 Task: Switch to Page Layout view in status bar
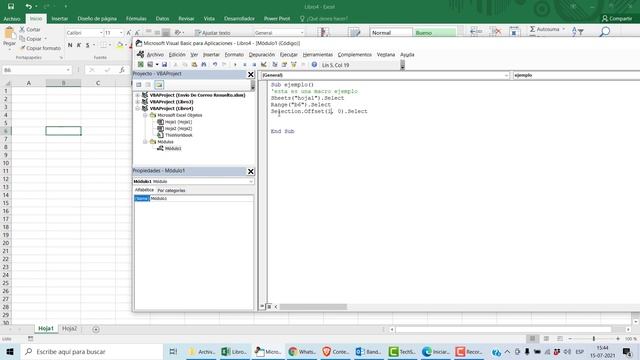pyautogui.click(x=546, y=339)
